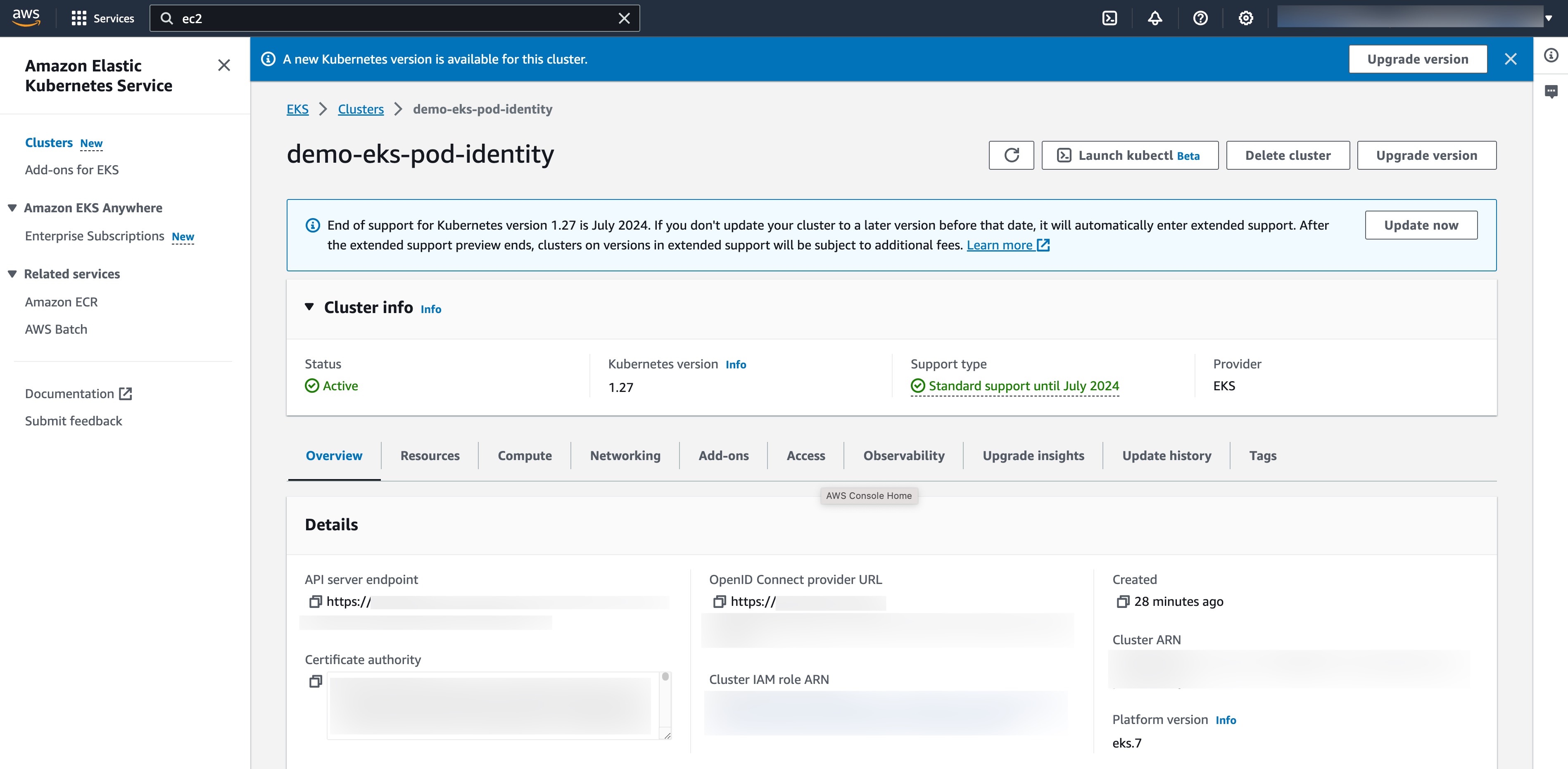Viewport: 1568px width, 769px height.
Task: Open Clusters in the sidebar
Action: point(49,142)
